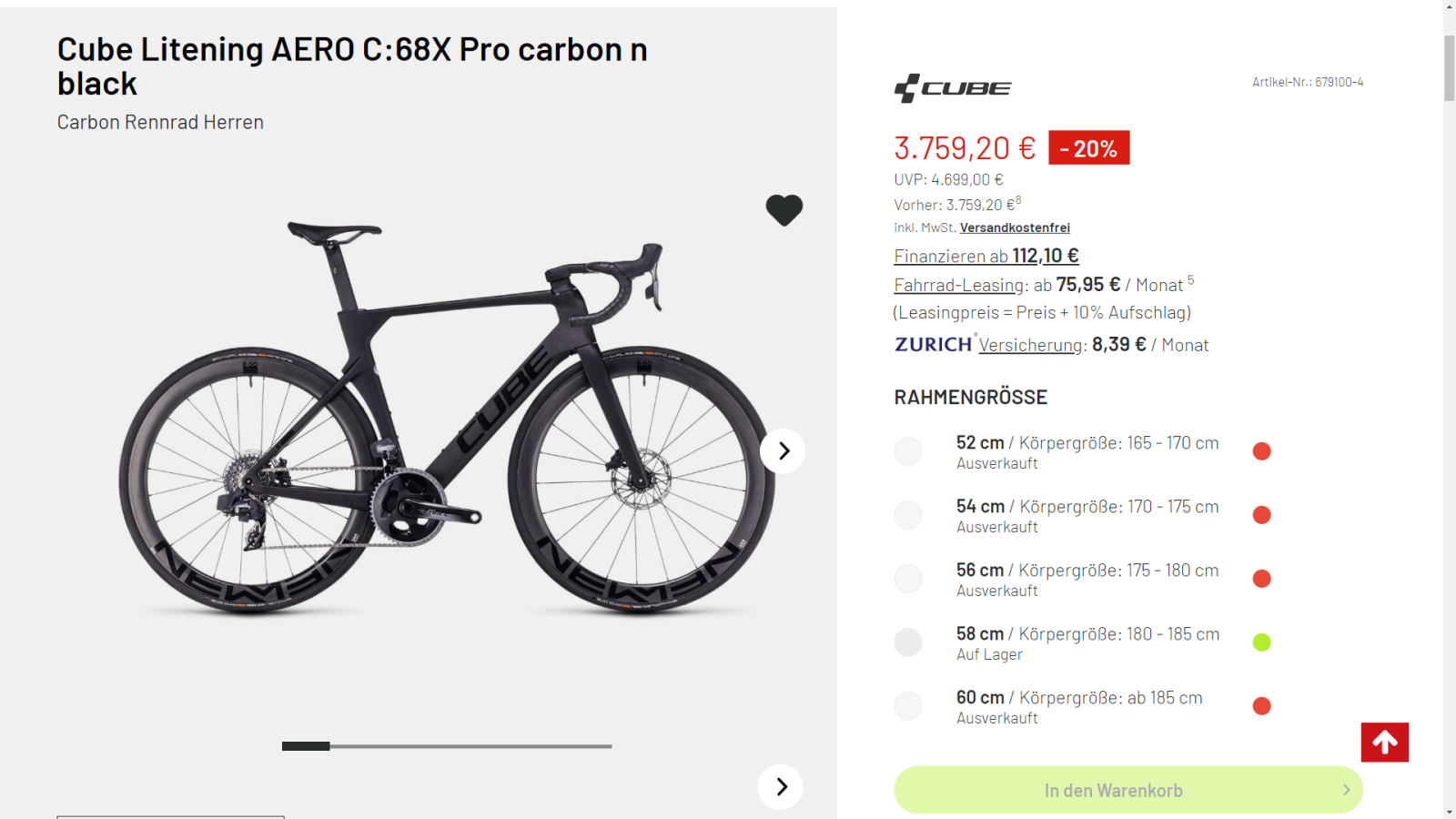Open the Finanzieren ab 112,10 € link
Viewport: 1456px width, 819px height.
[986, 257]
